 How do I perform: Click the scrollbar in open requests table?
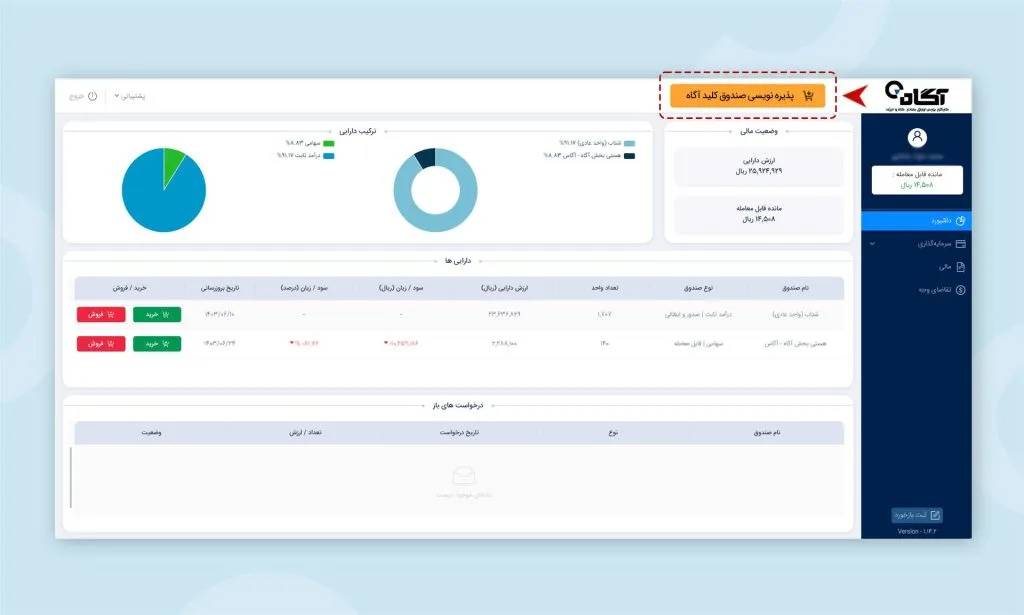pyautogui.click(x=70, y=480)
